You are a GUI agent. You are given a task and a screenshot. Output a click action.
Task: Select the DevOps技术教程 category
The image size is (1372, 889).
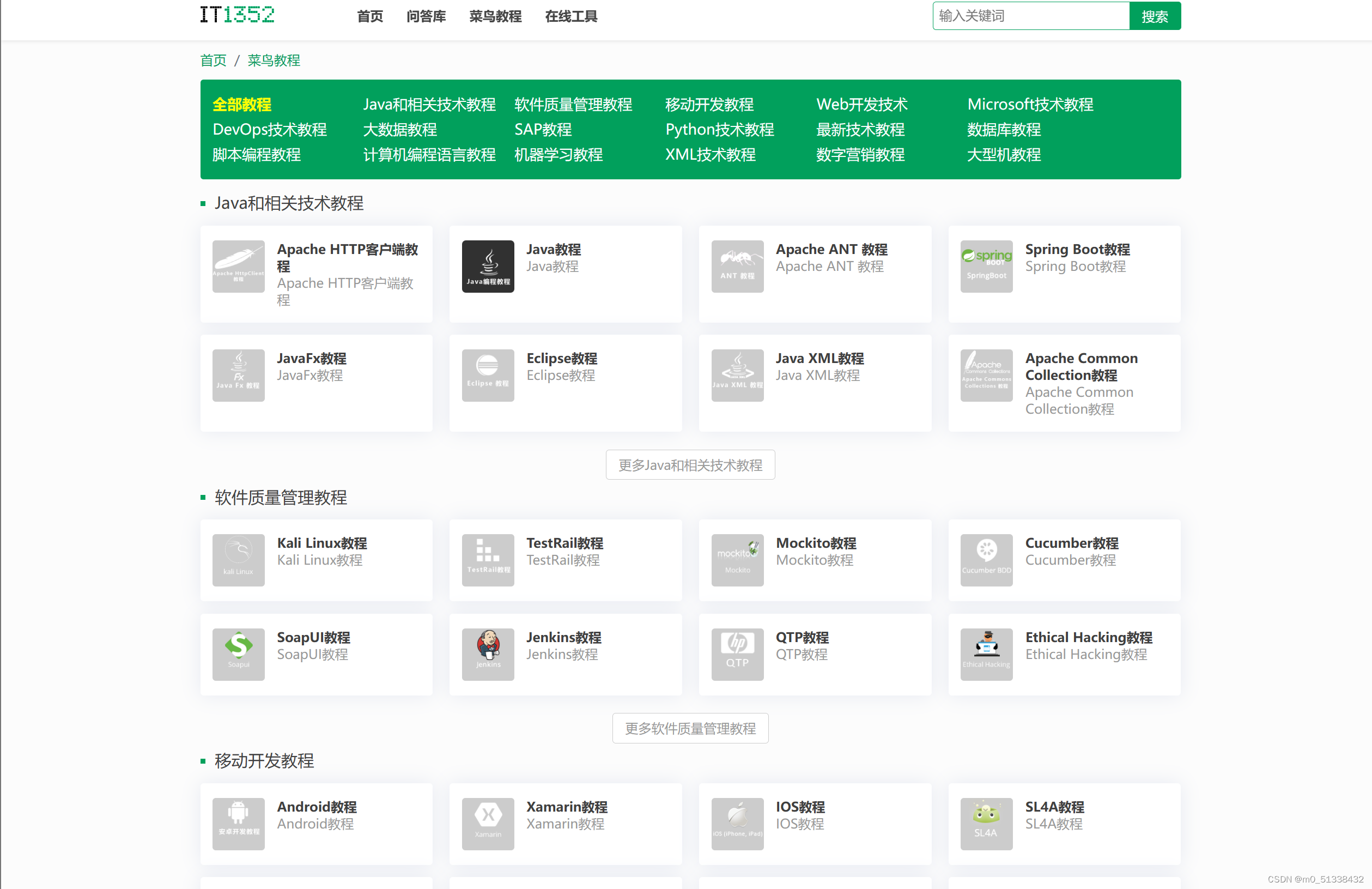click(x=269, y=130)
